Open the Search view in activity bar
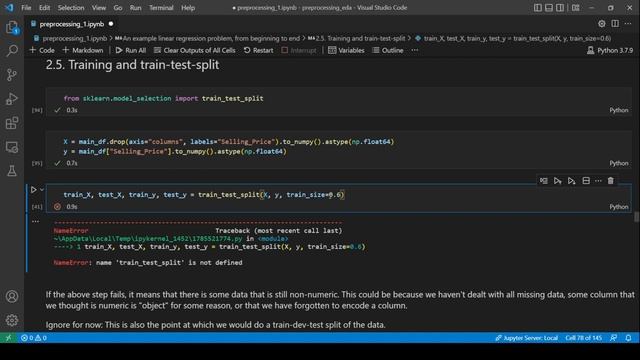Screen dimensions: 640x360 [x=12, y=51]
